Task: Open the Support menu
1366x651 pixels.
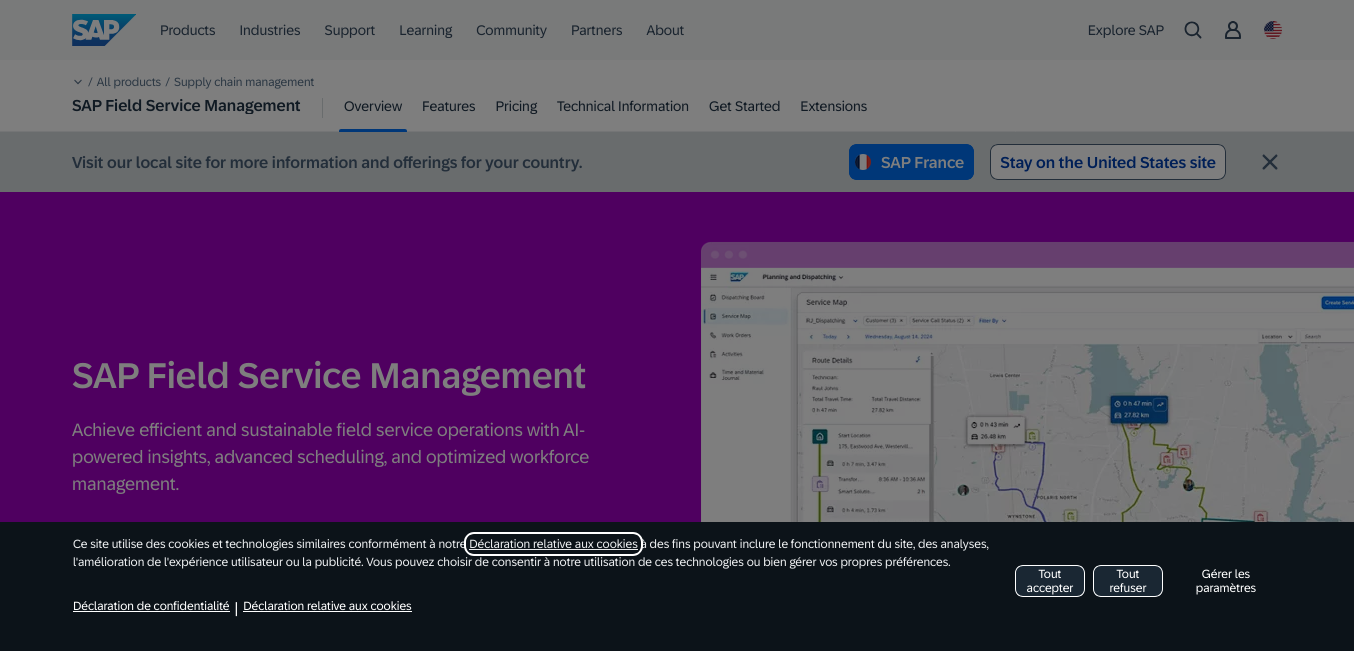Action: tap(350, 30)
